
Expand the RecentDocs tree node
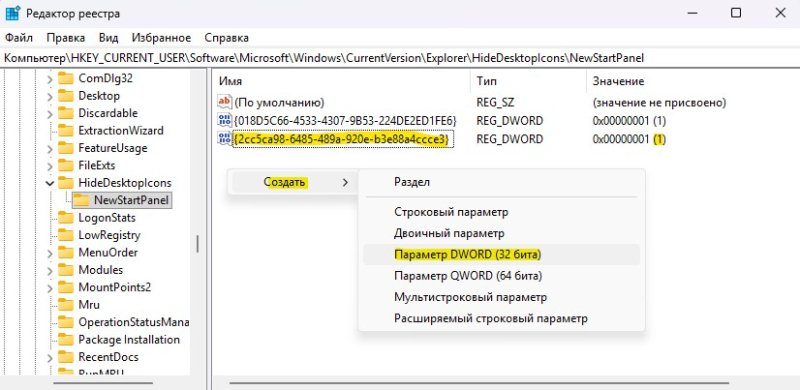(49, 358)
